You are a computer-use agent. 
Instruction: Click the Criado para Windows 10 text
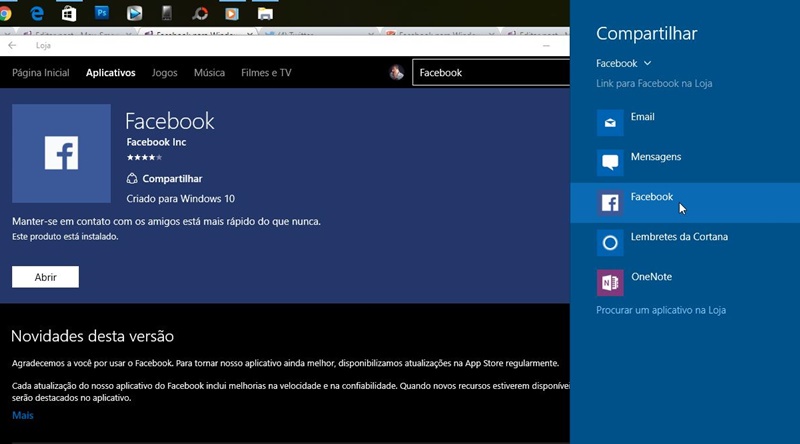tap(181, 199)
